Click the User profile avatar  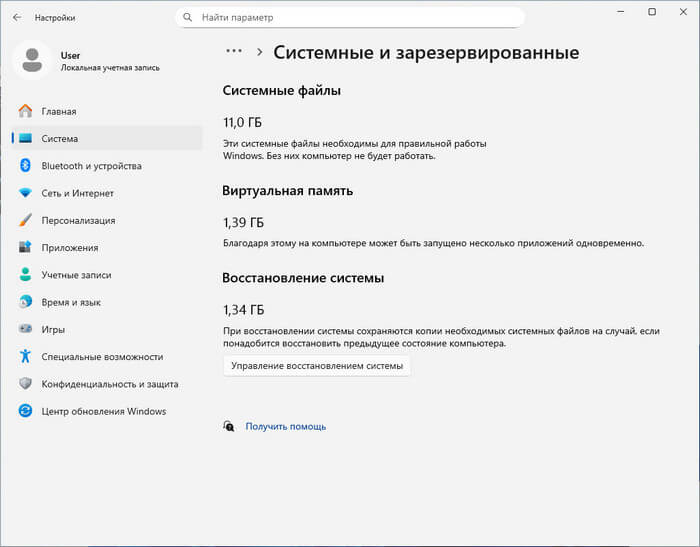pos(33,61)
